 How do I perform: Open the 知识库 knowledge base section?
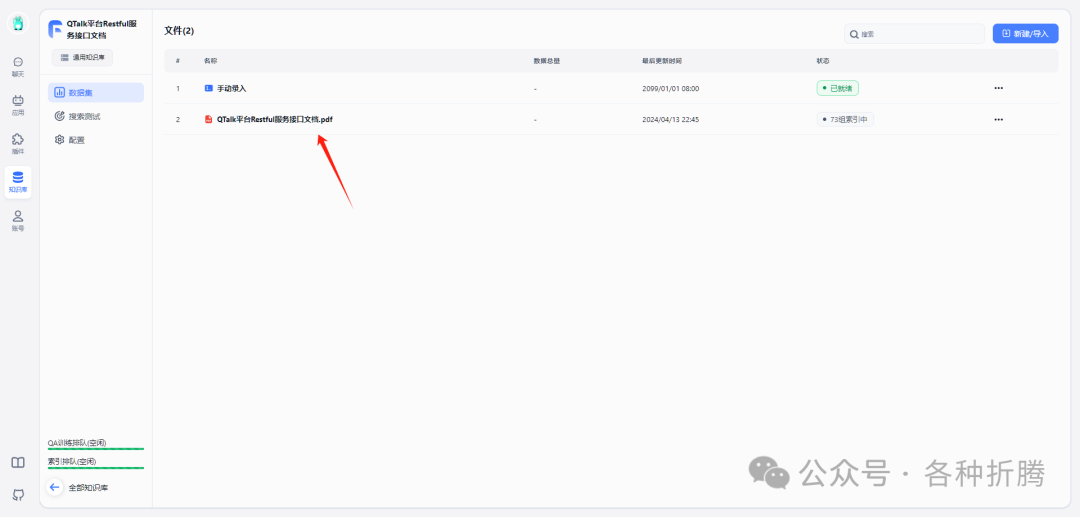click(18, 182)
